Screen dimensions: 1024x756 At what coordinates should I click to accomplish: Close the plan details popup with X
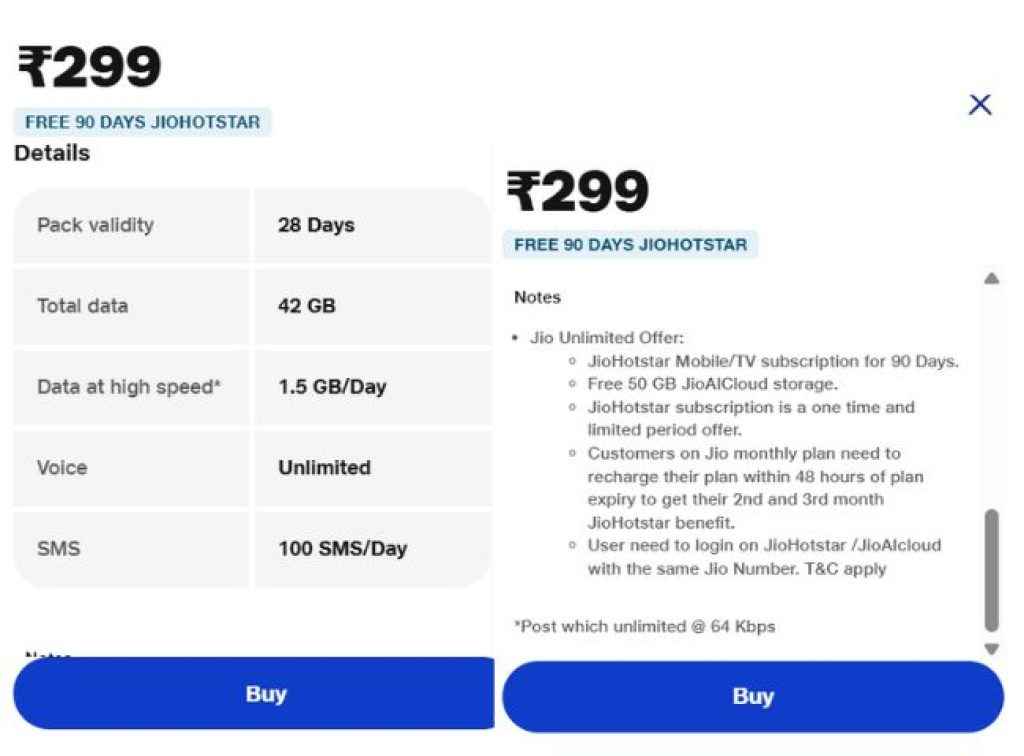click(x=980, y=104)
